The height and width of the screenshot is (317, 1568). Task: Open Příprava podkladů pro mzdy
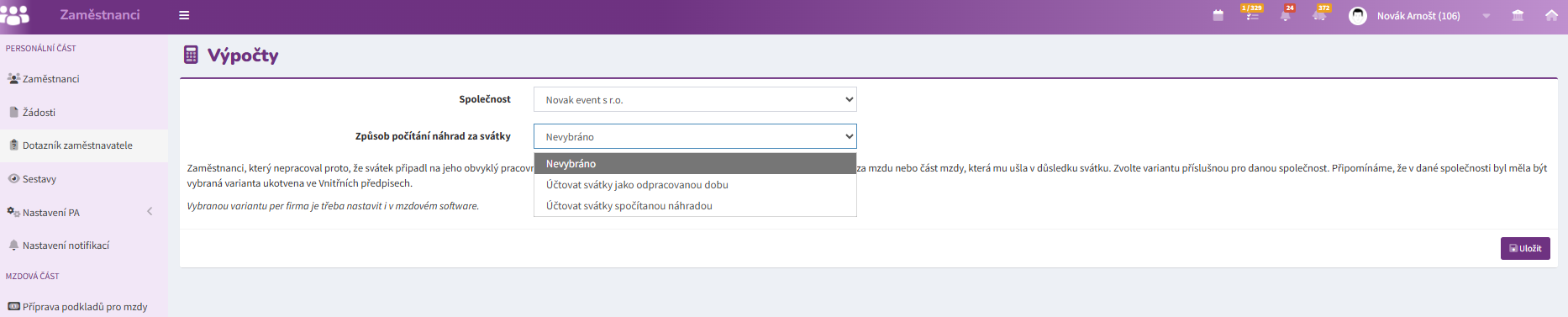pos(84,307)
